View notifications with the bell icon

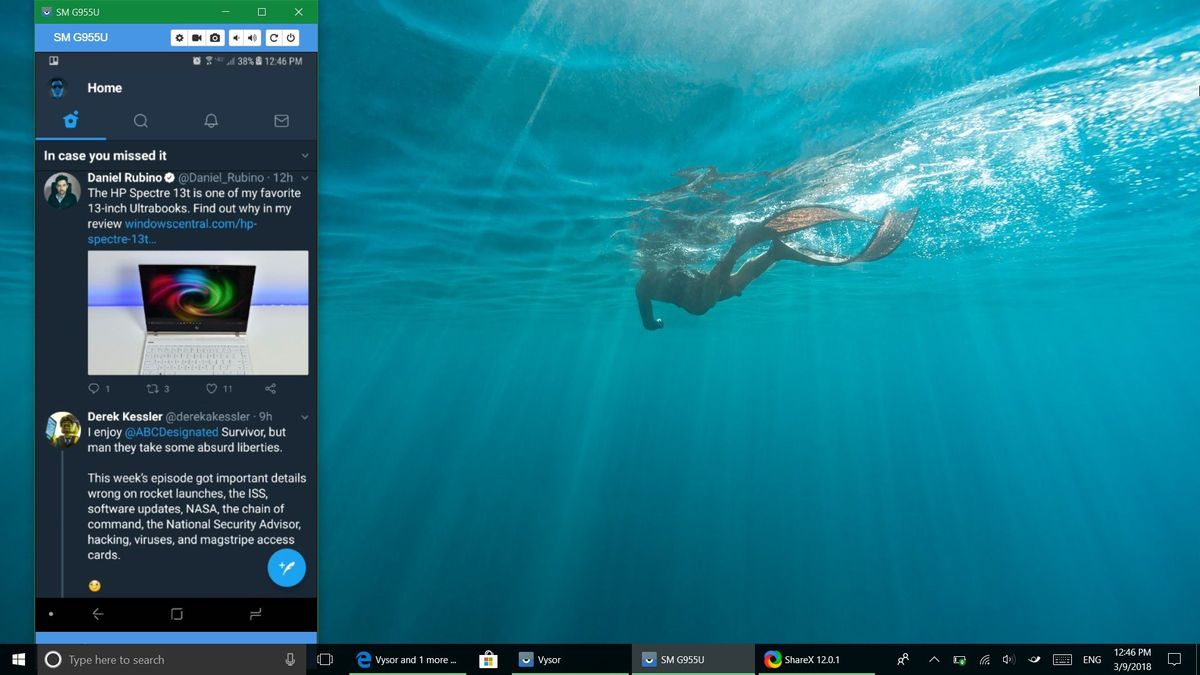(211, 120)
